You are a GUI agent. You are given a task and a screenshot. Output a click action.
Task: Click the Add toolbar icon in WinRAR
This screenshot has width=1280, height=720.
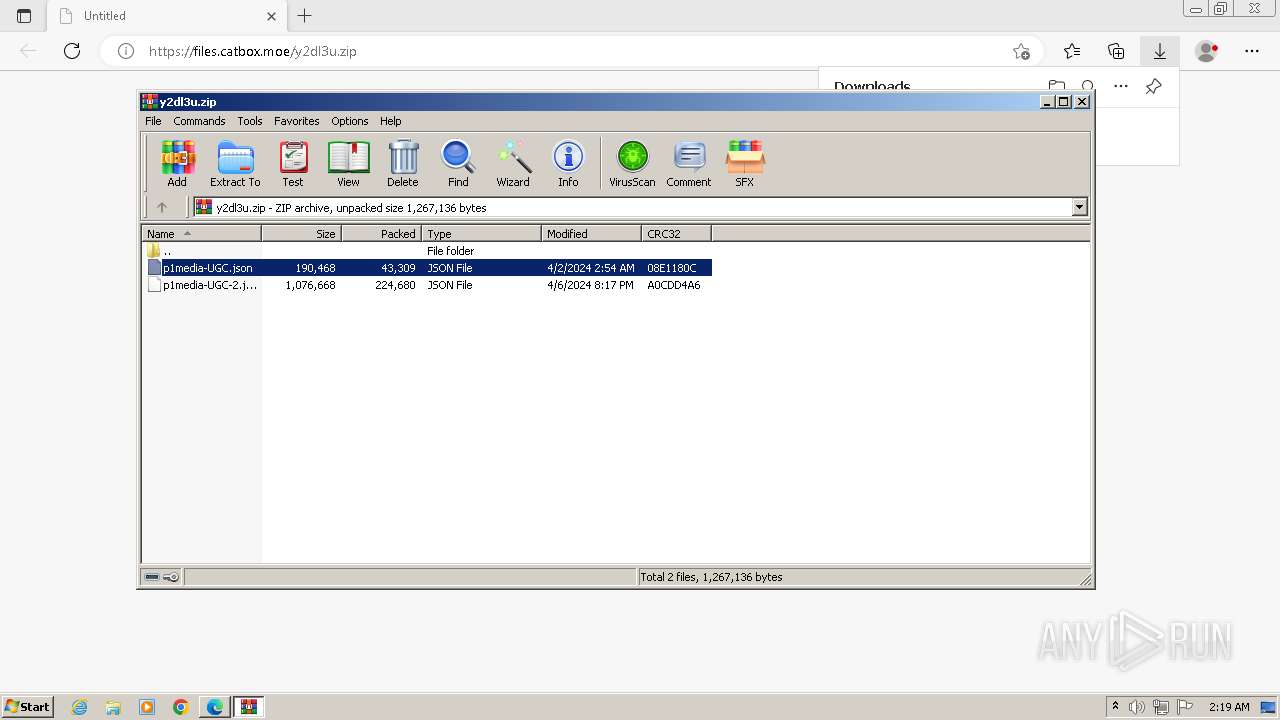pyautogui.click(x=177, y=163)
